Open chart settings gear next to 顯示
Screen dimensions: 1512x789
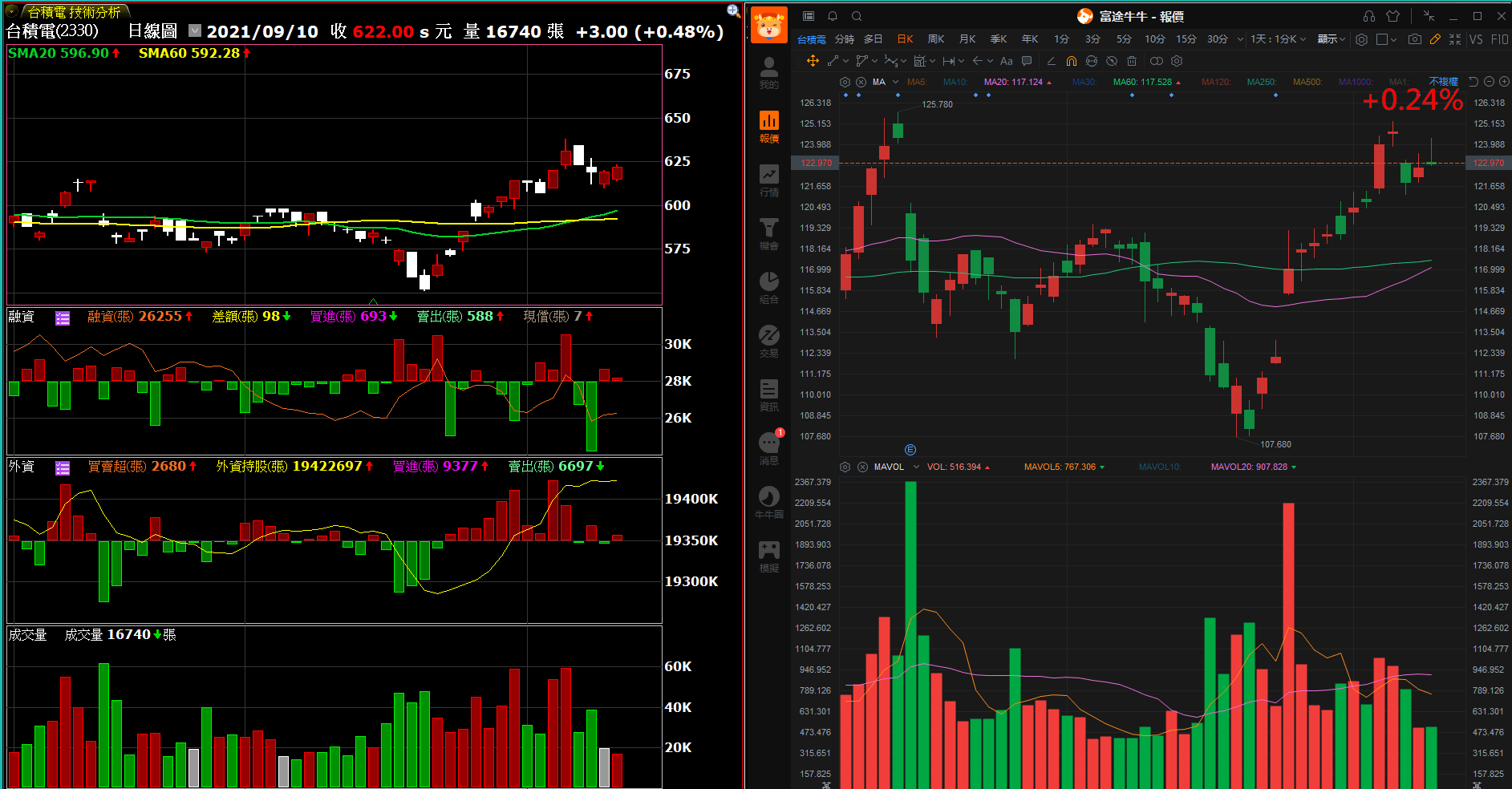[x=1362, y=39]
